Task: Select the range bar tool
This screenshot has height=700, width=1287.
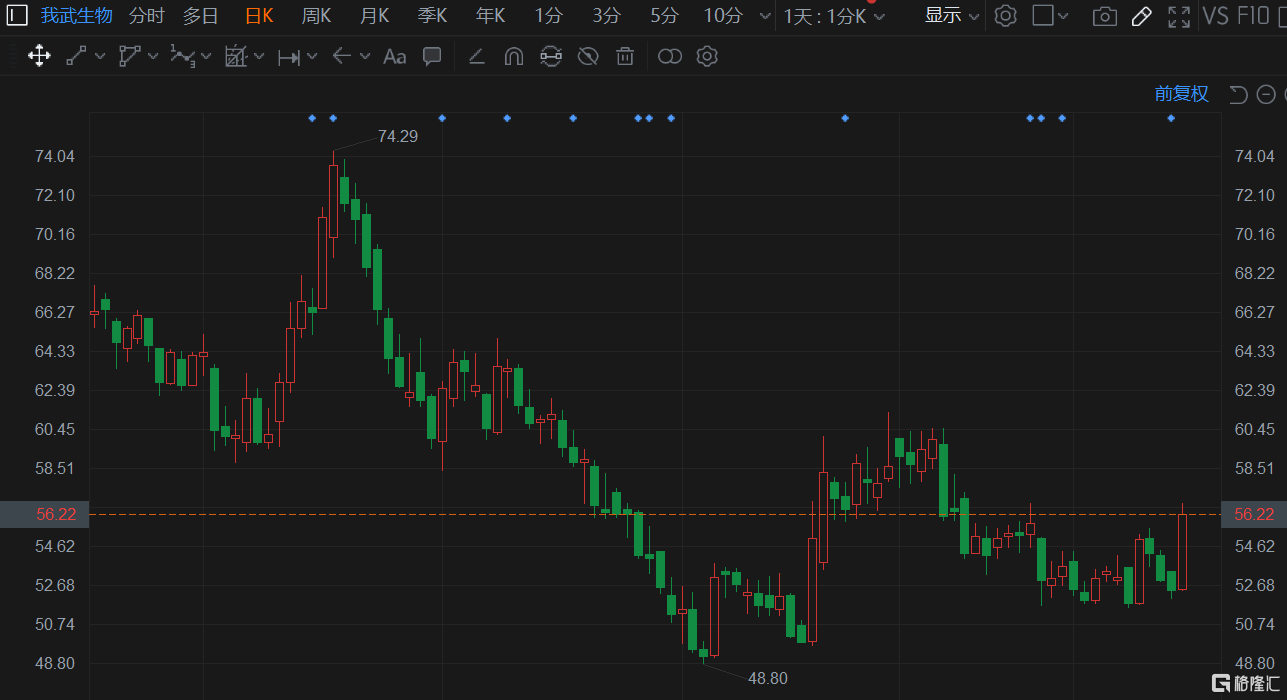Action: pyautogui.click(x=288, y=57)
